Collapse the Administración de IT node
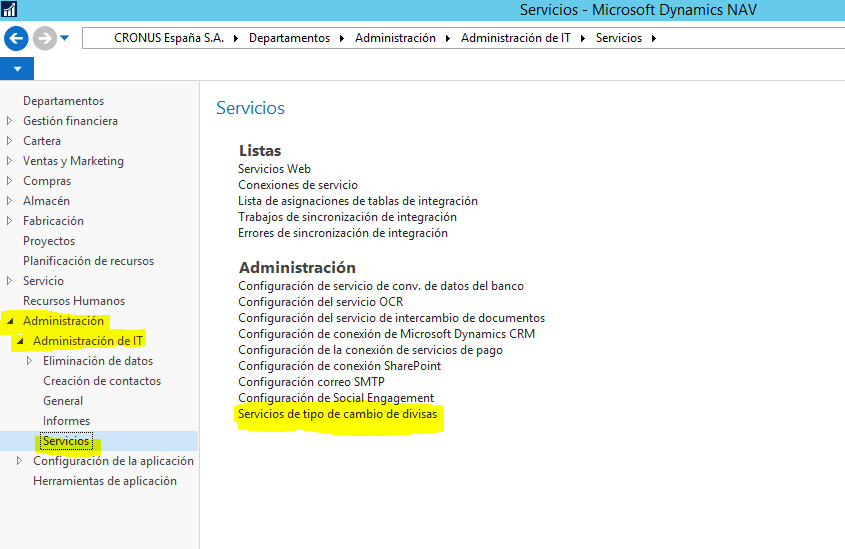Viewport: 845px width, 549px height. tap(20, 340)
